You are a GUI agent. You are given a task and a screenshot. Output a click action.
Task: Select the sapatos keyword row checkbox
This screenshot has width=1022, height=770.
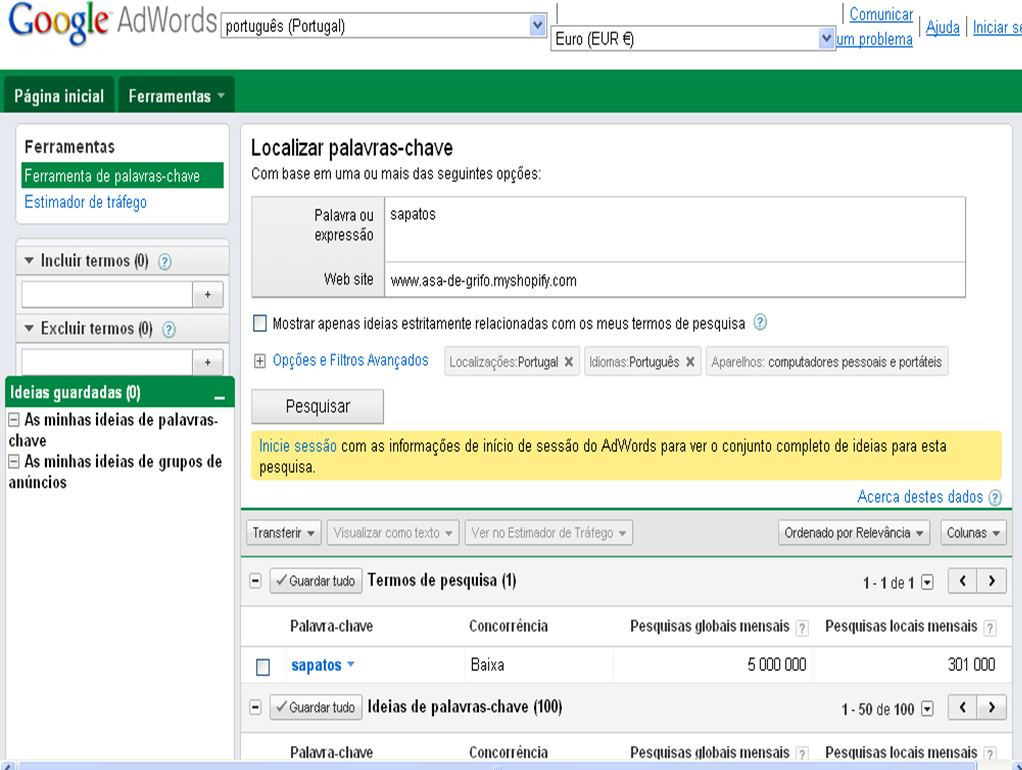(263, 667)
